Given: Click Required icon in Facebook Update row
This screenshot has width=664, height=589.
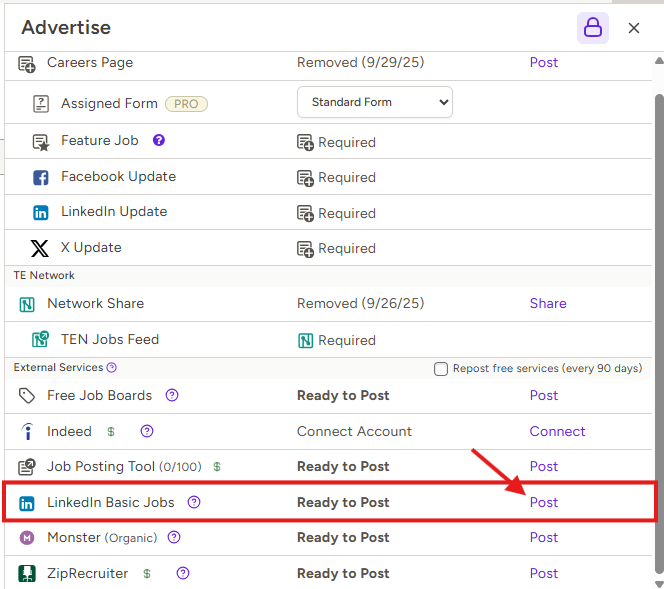Looking at the screenshot, I should tap(305, 178).
